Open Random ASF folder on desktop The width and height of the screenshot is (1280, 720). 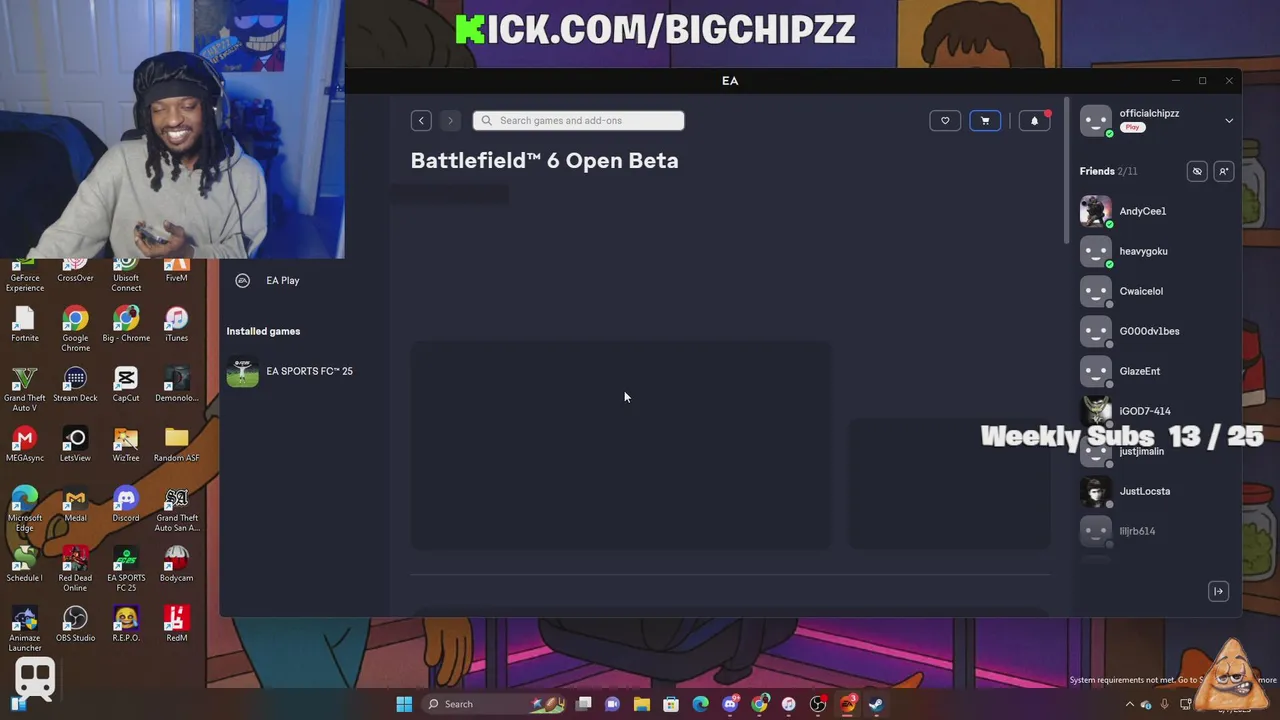pos(176,444)
